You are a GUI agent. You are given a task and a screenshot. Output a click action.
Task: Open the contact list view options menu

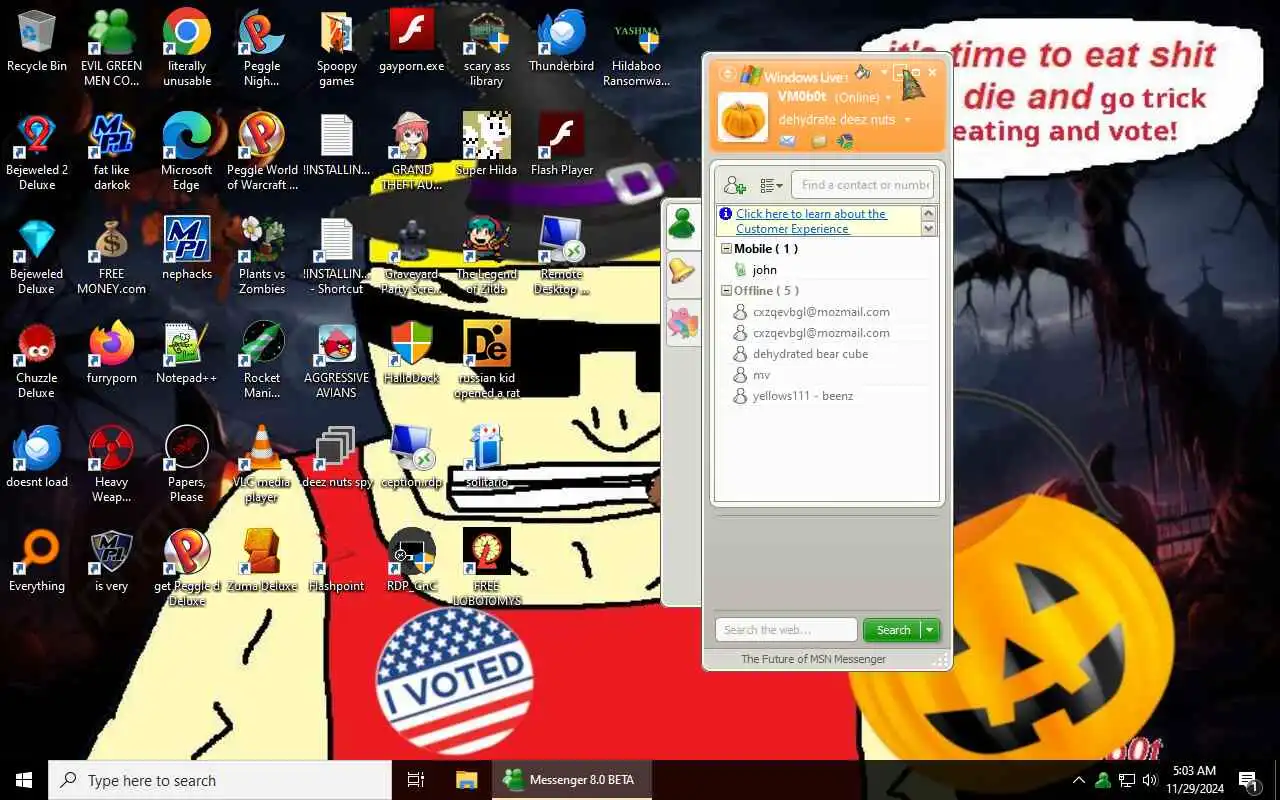point(771,185)
